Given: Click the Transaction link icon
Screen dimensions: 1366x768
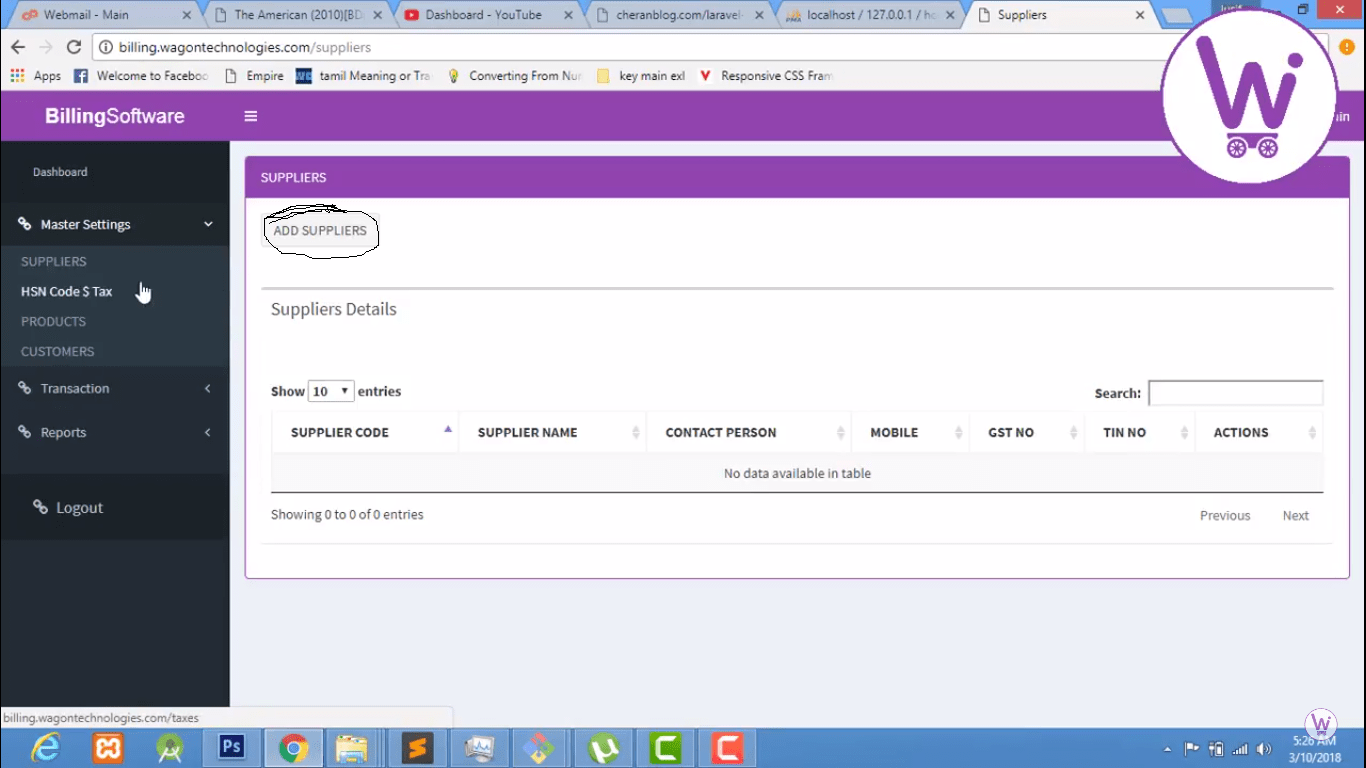Looking at the screenshot, I should pos(25,388).
